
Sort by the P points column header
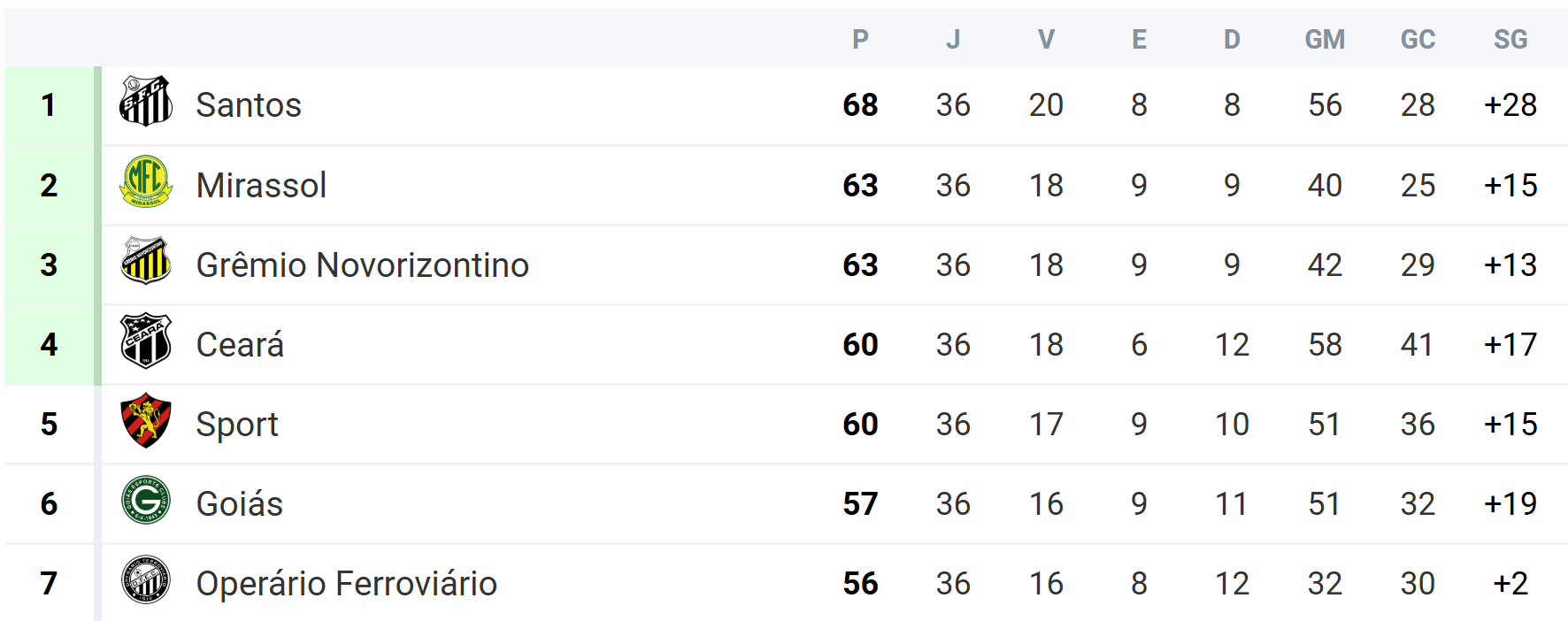pos(860,40)
